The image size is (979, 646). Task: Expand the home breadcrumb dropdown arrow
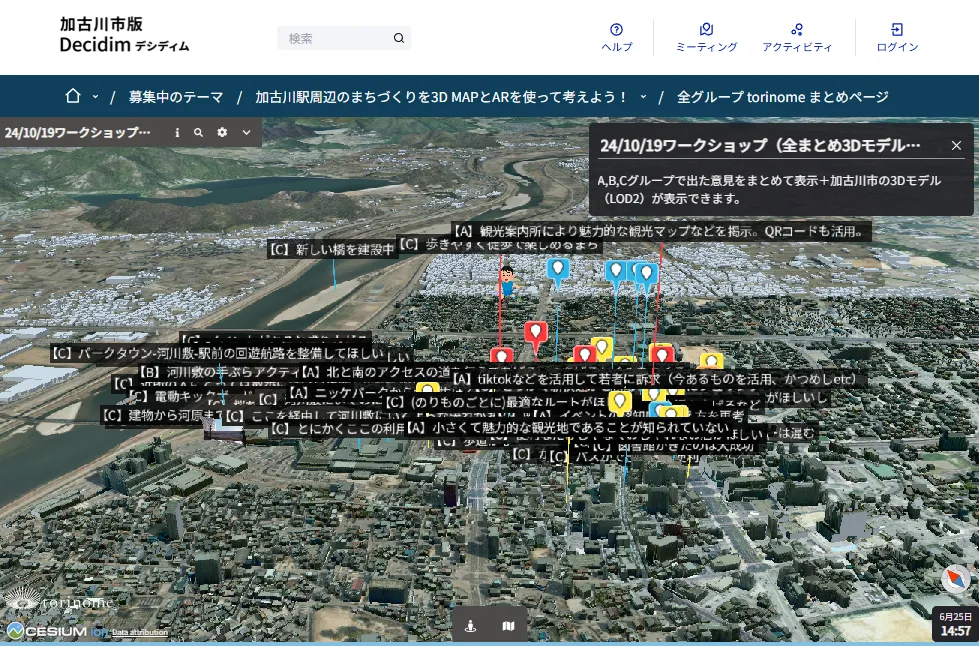click(95, 97)
